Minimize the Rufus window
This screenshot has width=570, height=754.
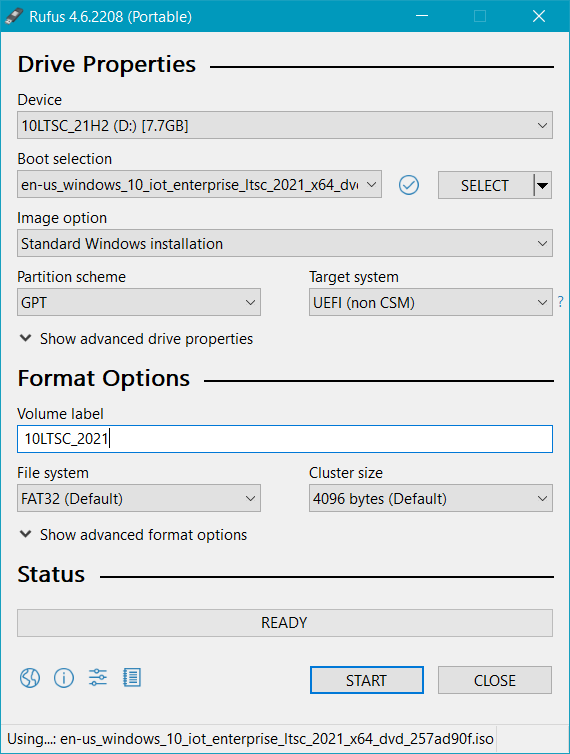[x=422, y=16]
